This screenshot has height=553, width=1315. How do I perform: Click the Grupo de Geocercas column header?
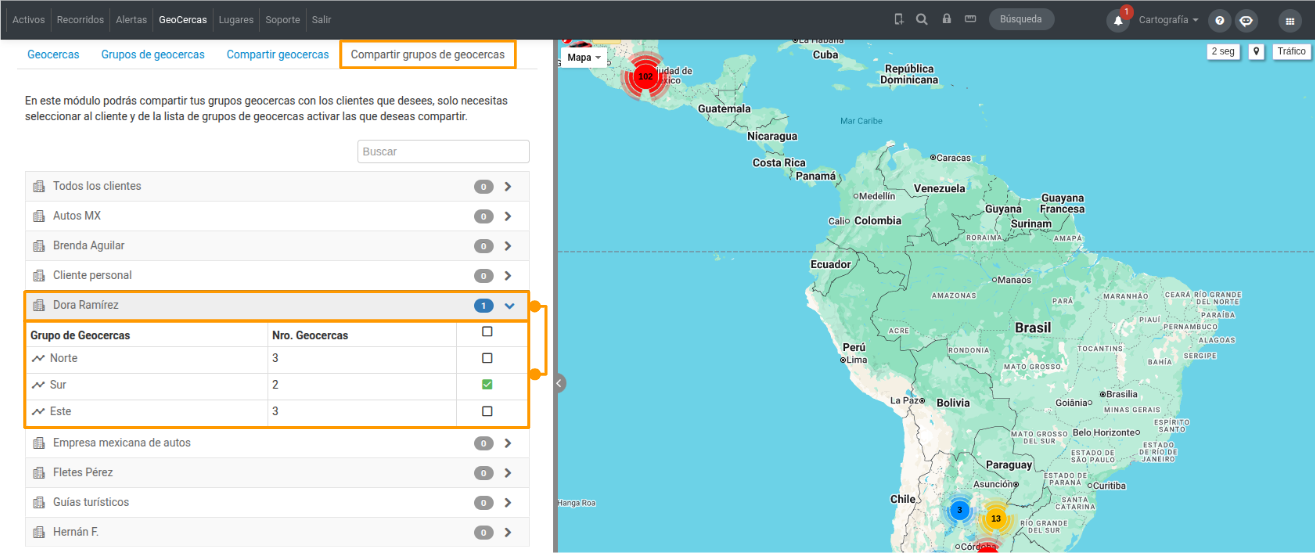coord(81,335)
